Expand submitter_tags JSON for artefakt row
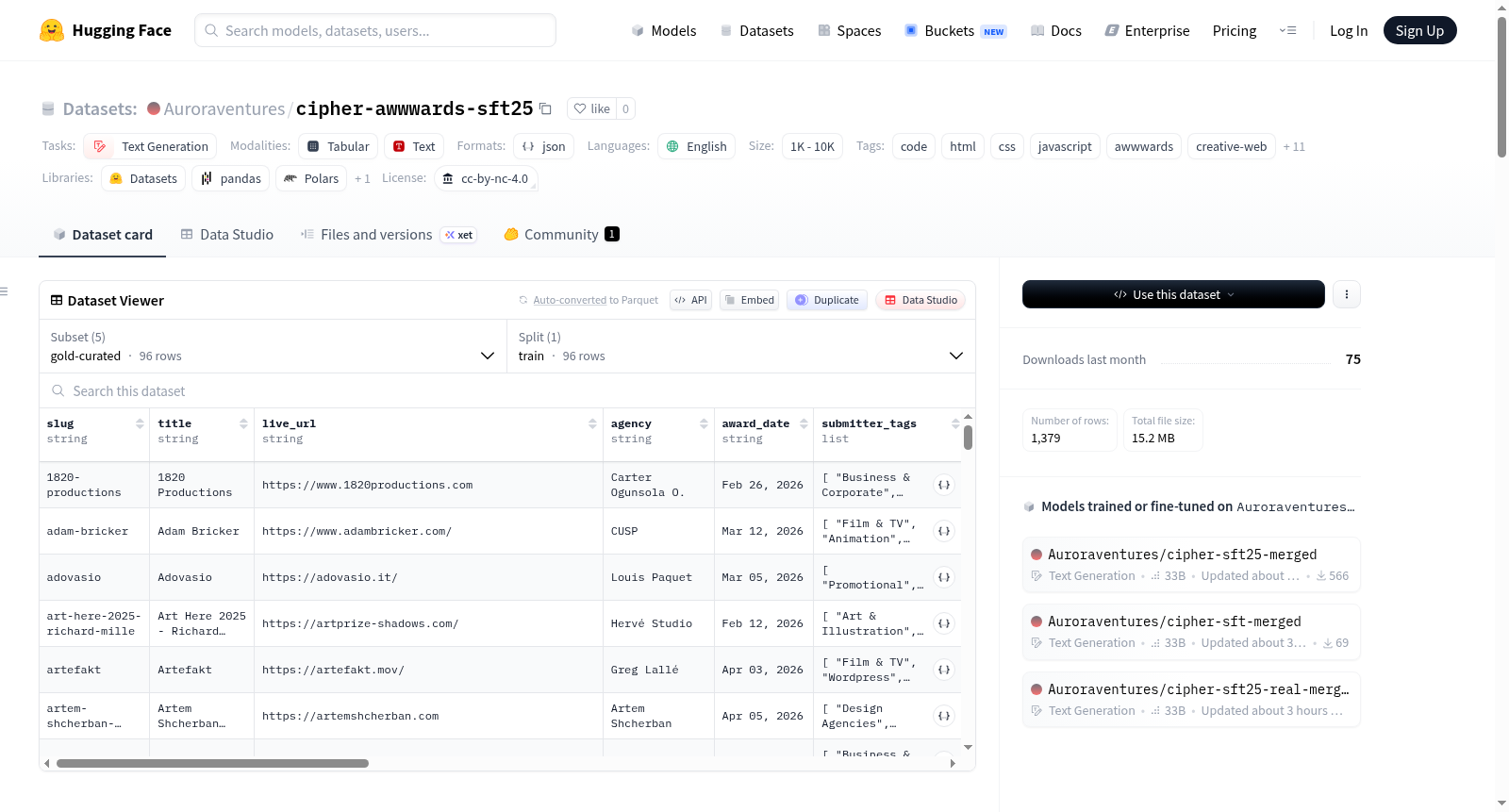This screenshot has width=1509, height=812. point(944,670)
